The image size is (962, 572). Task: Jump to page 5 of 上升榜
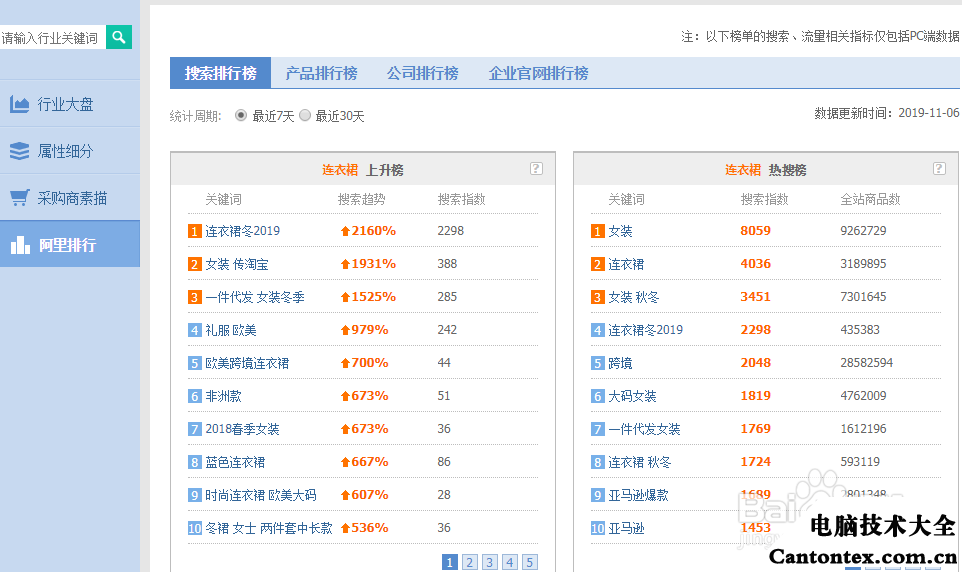point(530,563)
